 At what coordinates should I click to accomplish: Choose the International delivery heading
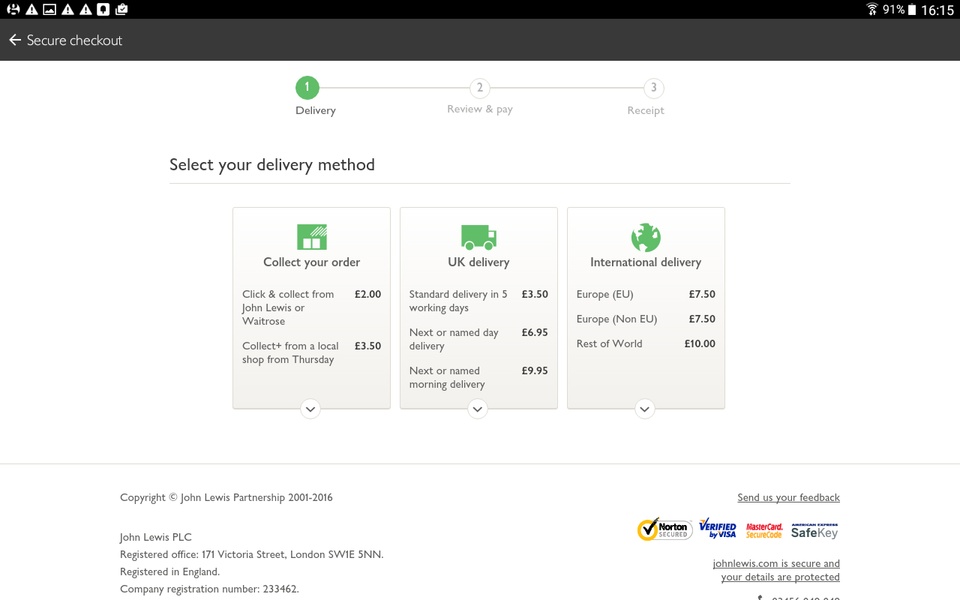click(646, 262)
